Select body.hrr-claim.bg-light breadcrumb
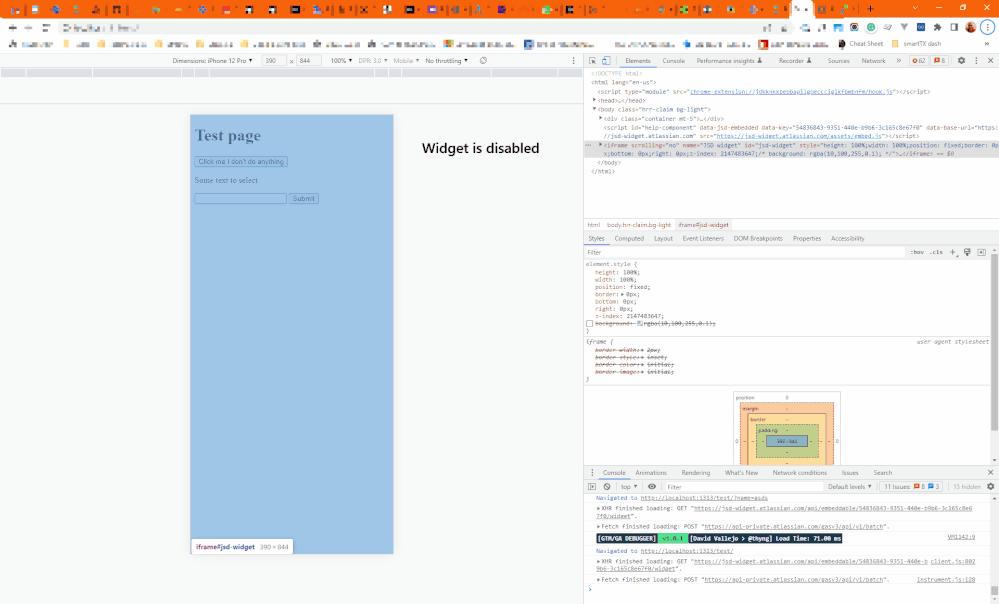 pyautogui.click(x=638, y=225)
